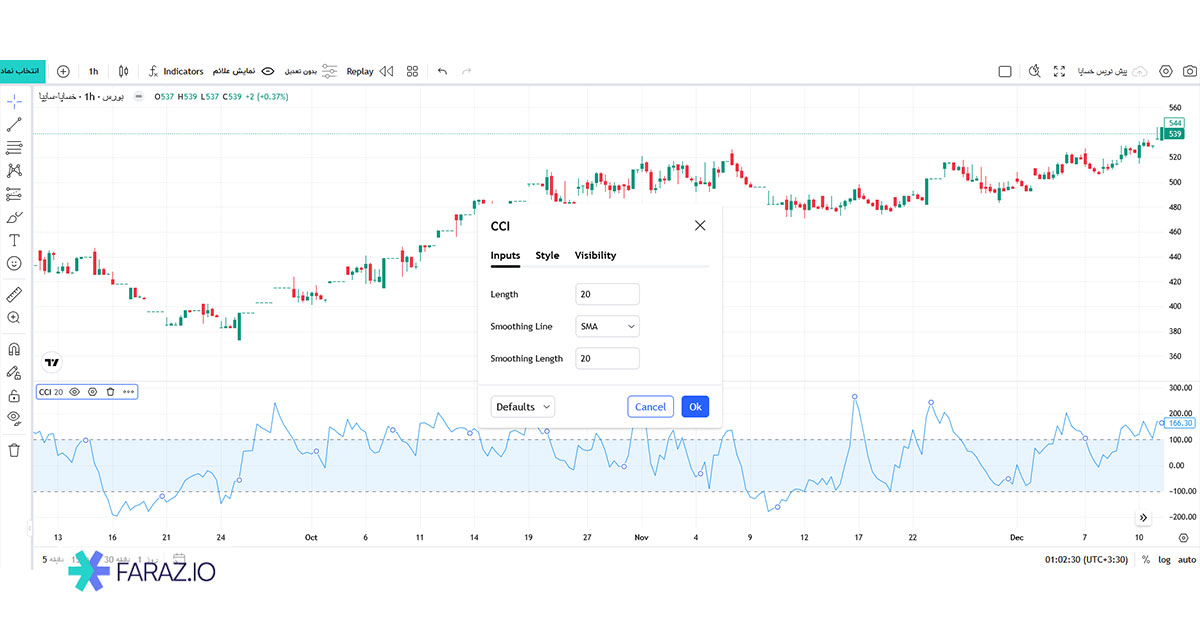Viewport: 1200px width, 630px height.
Task: Open the 1h timeframe selector
Action: (x=93, y=71)
